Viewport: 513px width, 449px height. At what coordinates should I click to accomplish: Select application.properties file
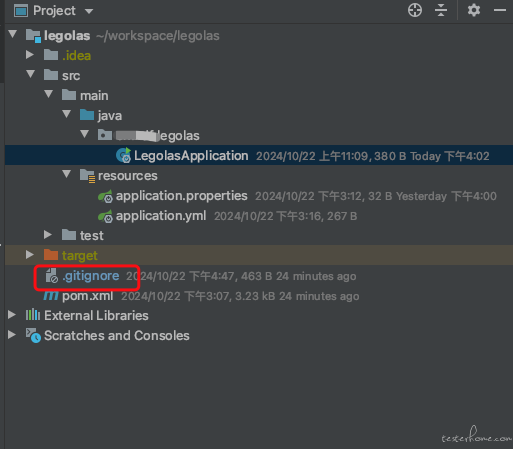pos(182,196)
